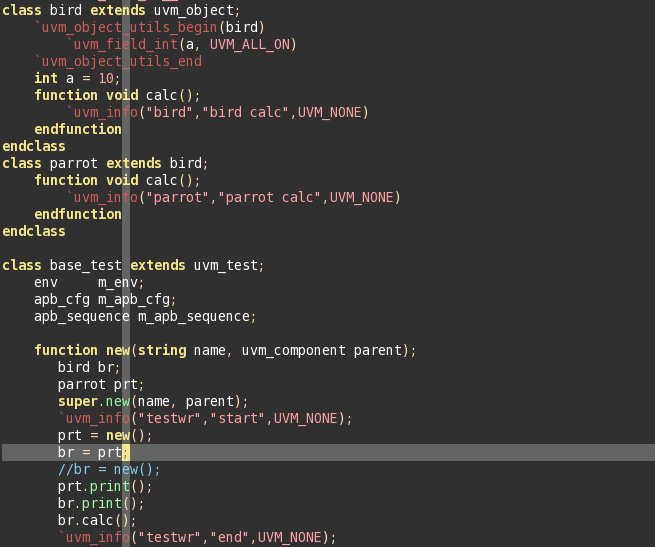Click the `uvm_object_utils_begin(bird) macro line

tap(150, 27)
